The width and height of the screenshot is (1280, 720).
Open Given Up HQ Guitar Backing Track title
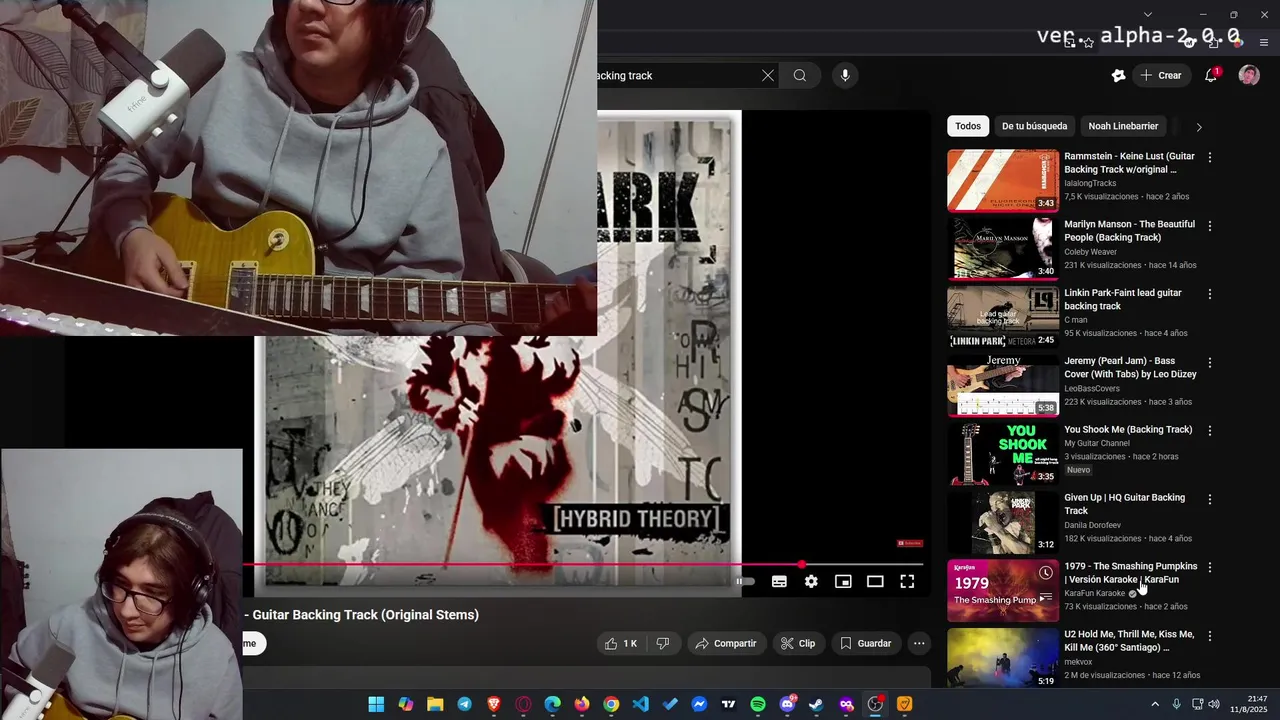(x=1124, y=504)
